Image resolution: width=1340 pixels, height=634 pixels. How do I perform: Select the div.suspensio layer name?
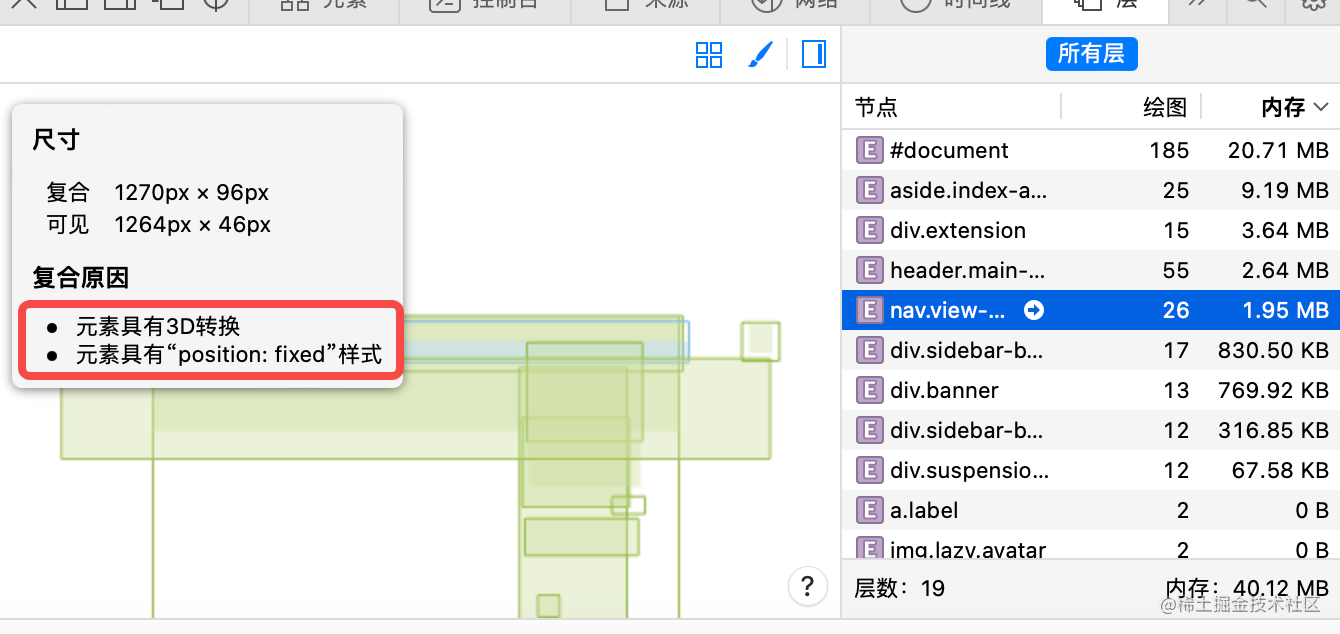969,470
